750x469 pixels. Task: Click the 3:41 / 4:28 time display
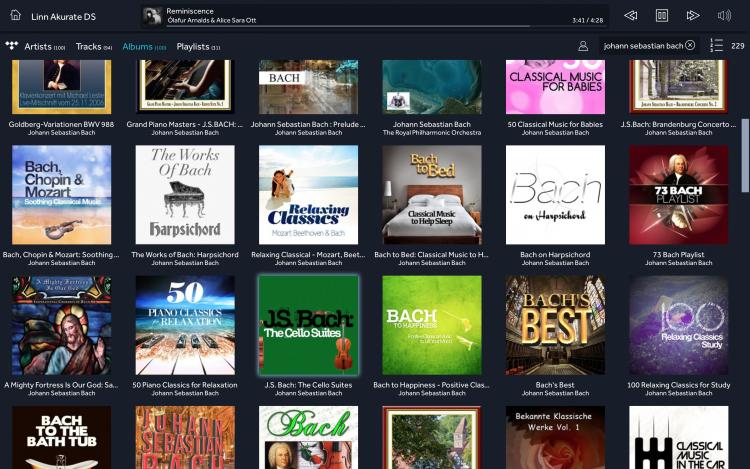(x=587, y=20)
